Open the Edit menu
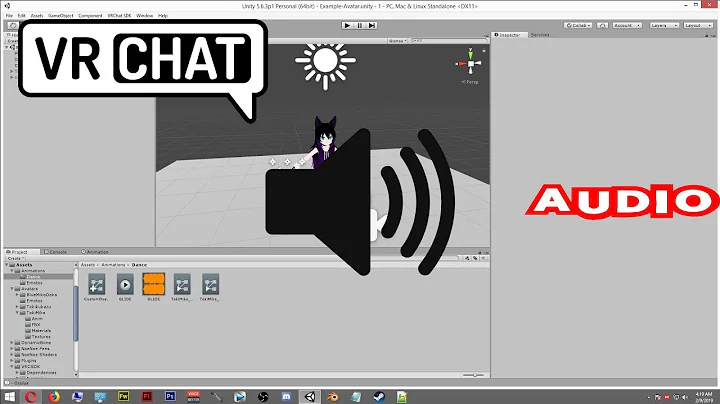Viewport: 720px width, 404px height. coord(22,16)
